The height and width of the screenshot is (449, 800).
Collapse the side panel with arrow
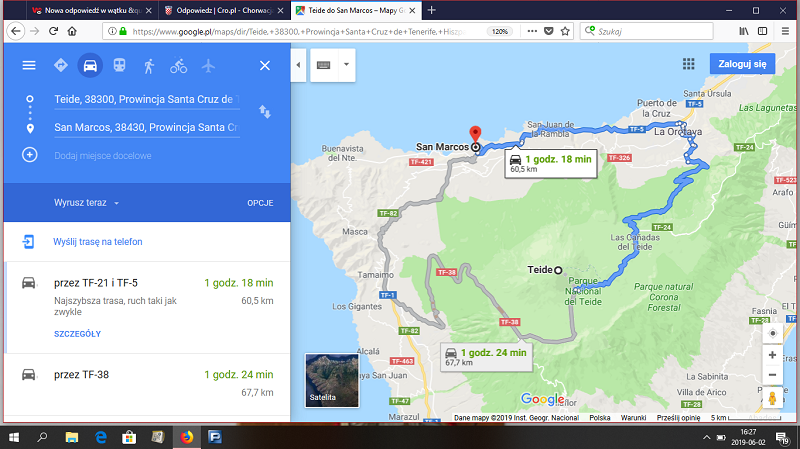297,66
